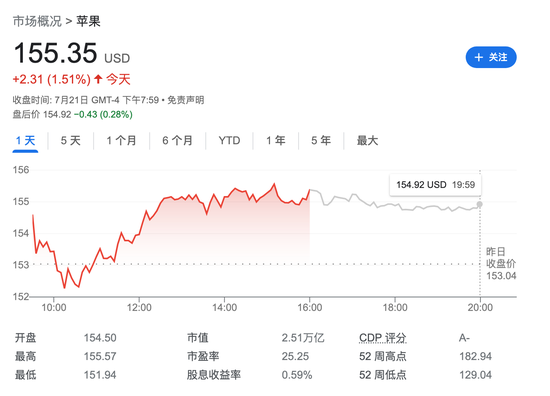Click the gray after-hours marker dot

click(479, 204)
